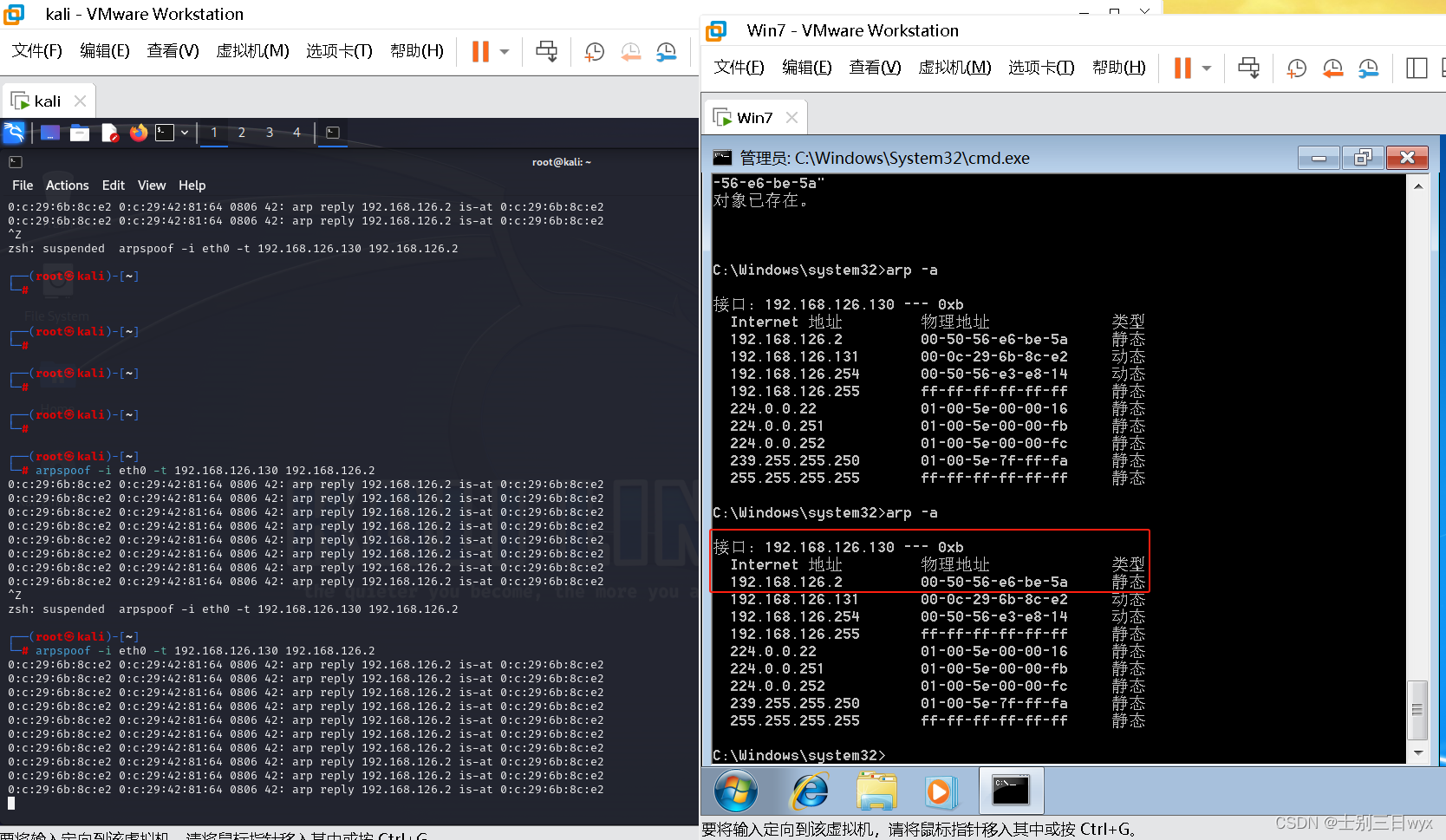Click cmd taskbar button in Win7
Screen dimensions: 1446x840
[x=1011, y=791]
